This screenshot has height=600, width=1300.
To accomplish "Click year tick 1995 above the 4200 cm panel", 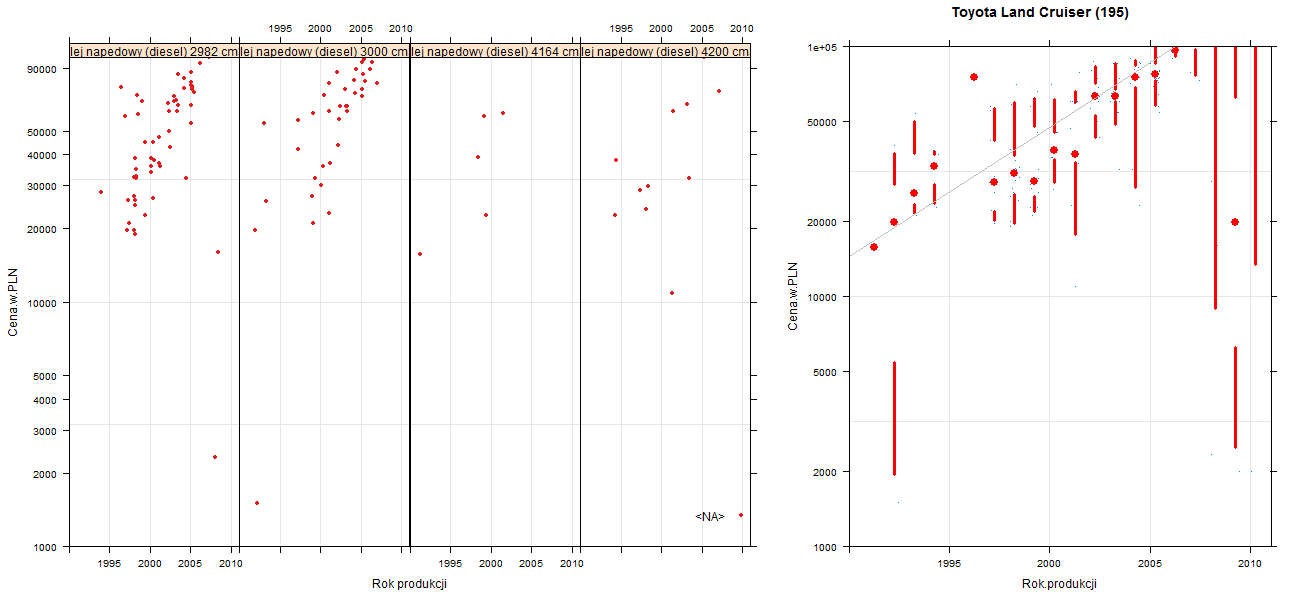I will [x=622, y=28].
